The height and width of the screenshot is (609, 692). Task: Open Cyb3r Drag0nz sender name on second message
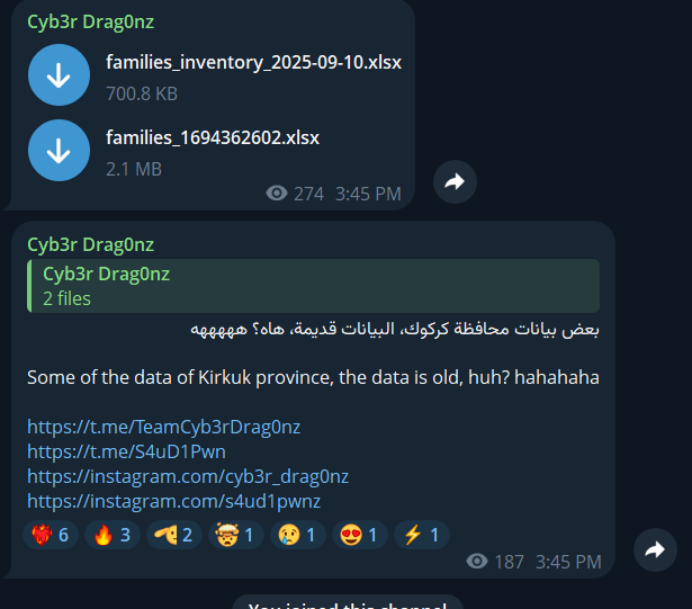tap(90, 244)
